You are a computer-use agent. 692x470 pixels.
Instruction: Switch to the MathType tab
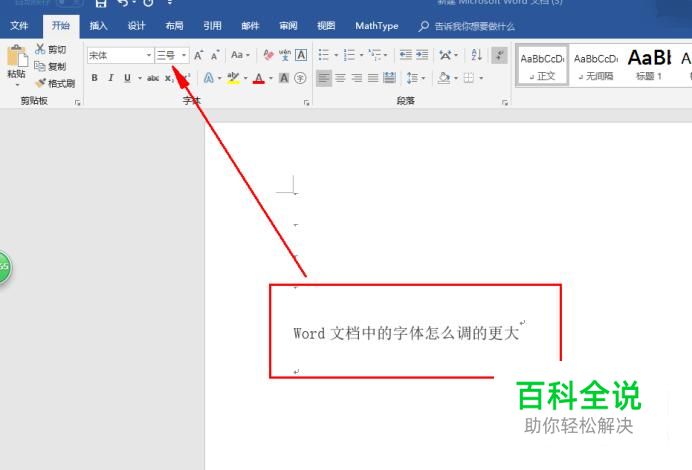click(376, 26)
